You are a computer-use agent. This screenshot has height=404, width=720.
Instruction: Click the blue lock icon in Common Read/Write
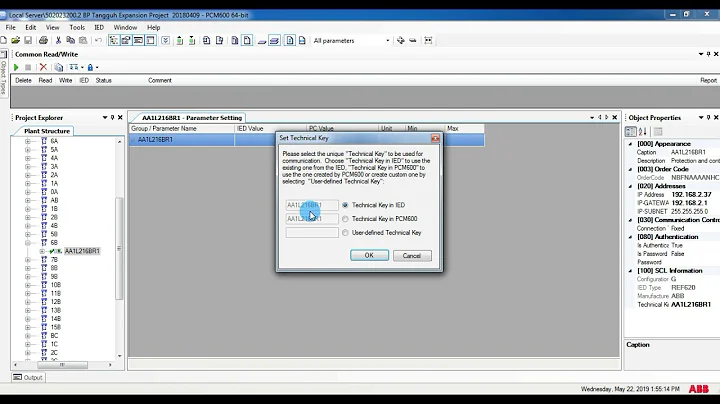(x=90, y=67)
